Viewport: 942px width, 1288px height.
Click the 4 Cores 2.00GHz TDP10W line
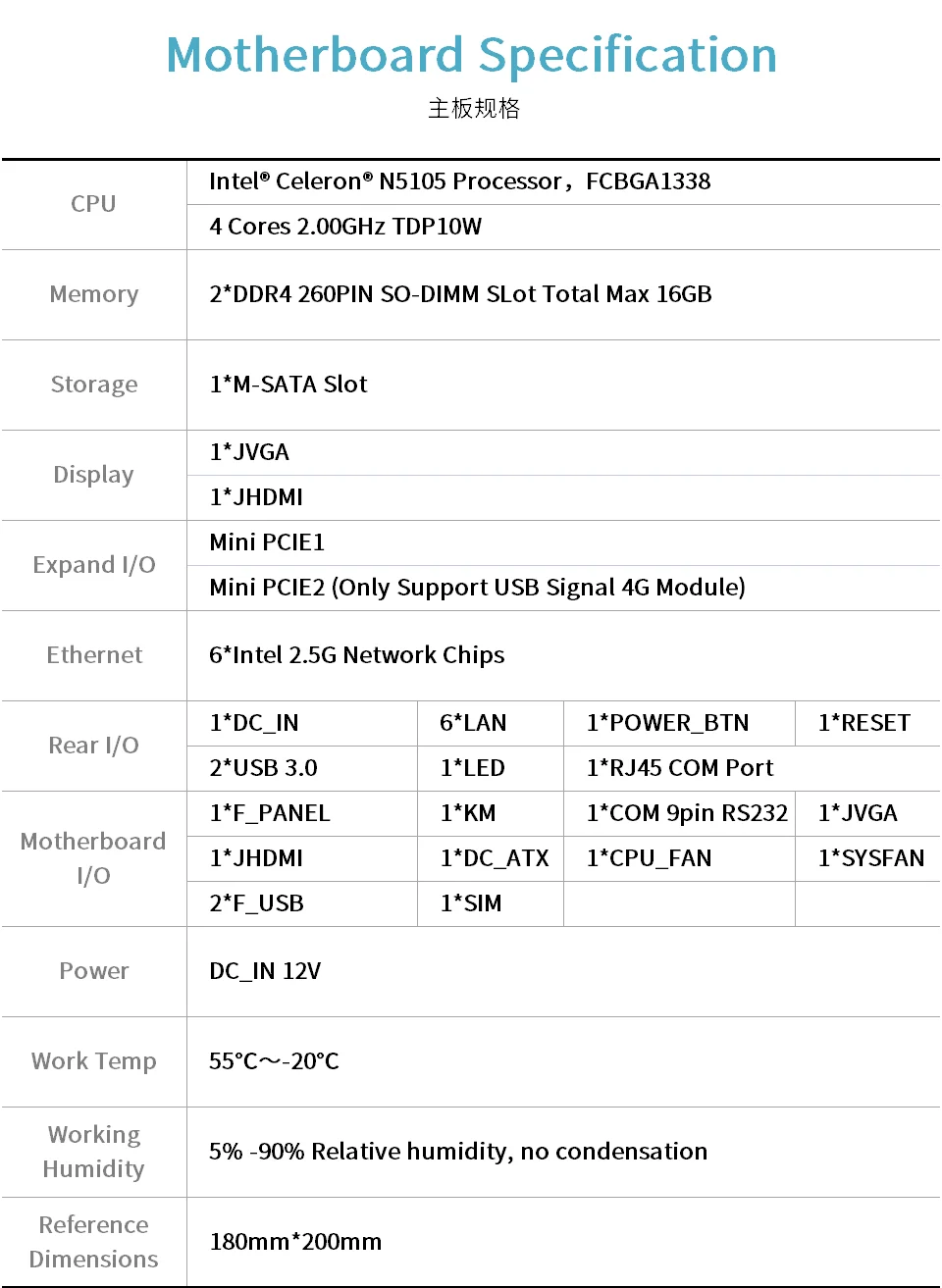[345, 227]
